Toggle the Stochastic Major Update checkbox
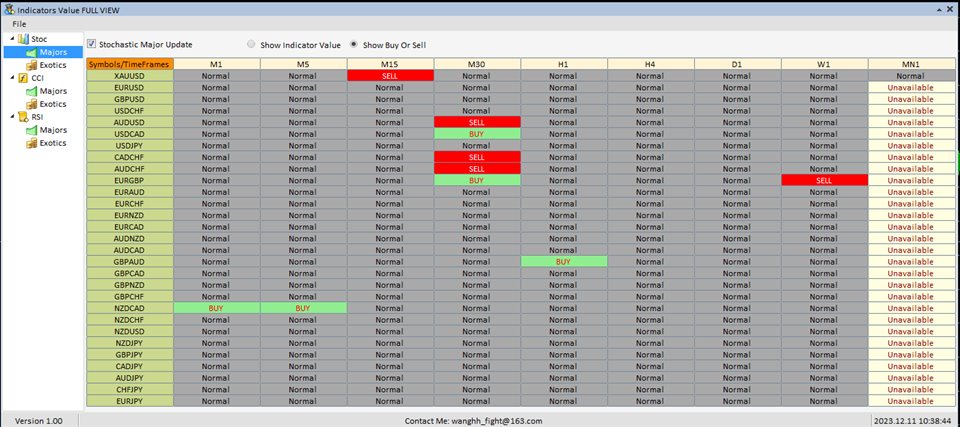This screenshot has height=427, width=960. point(91,44)
